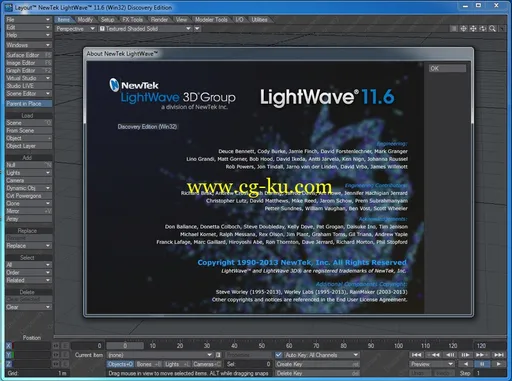Image resolution: width=512 pixels, height=381 pixels.
Task: Toggle the Auto Key checkbox
Action: [279, 355]
